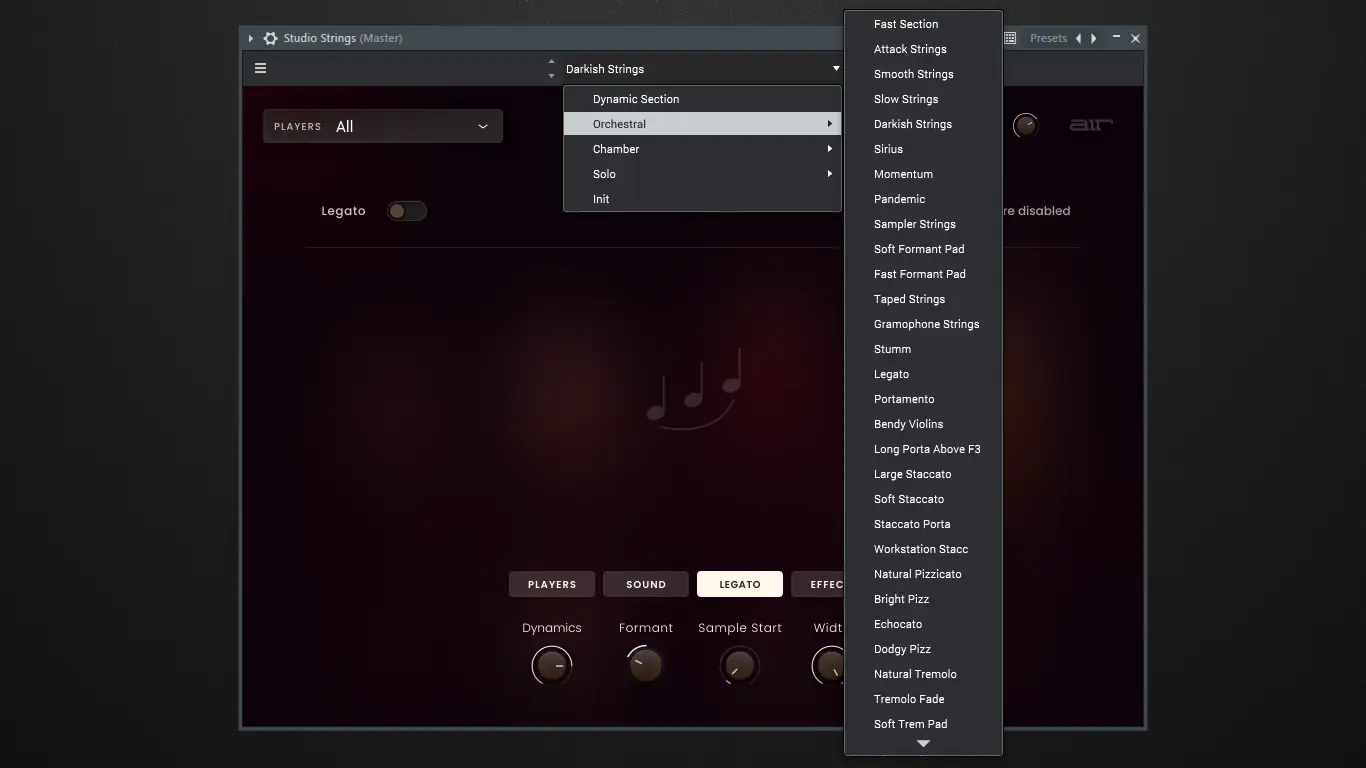Pick Darkish Strings in the submenu list
Viewport: 1366px width, 768px height.
923,124
